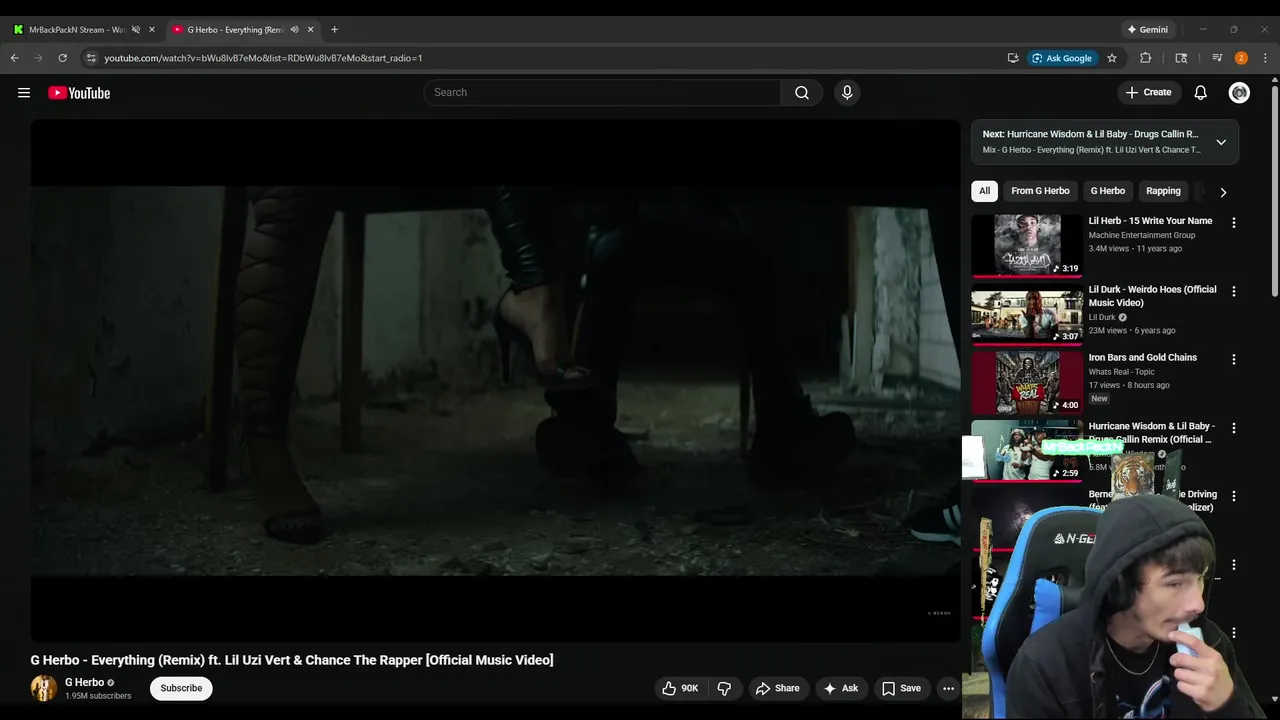Click the 'Machine Entertainment Group' channel name
Image resolution: width=1280 pixels, height=720 pixels.
1142,235
